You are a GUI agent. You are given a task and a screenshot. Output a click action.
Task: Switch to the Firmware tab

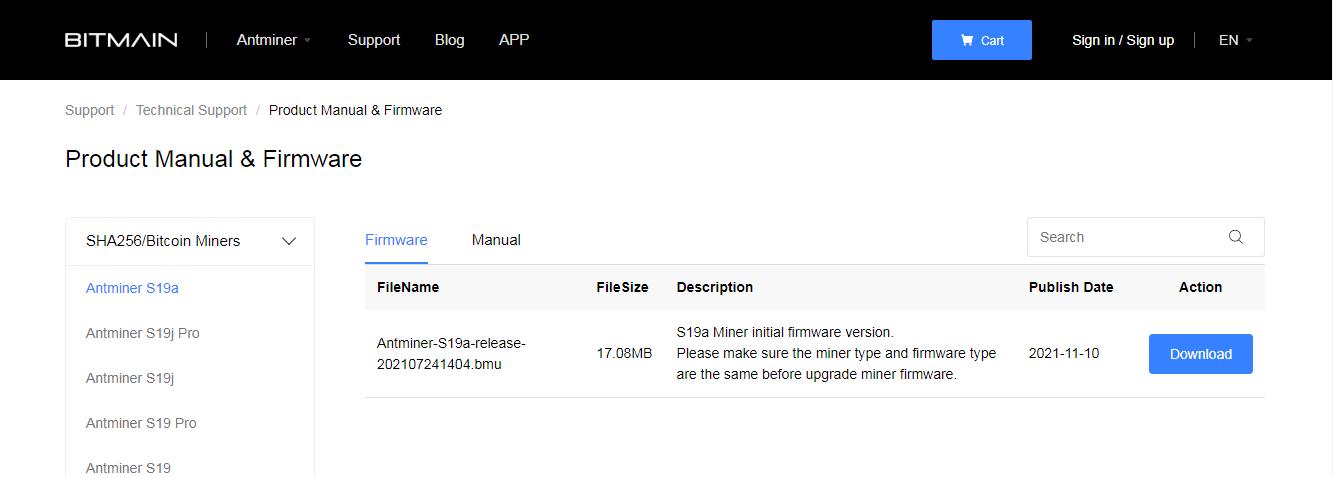click(396, 240)
